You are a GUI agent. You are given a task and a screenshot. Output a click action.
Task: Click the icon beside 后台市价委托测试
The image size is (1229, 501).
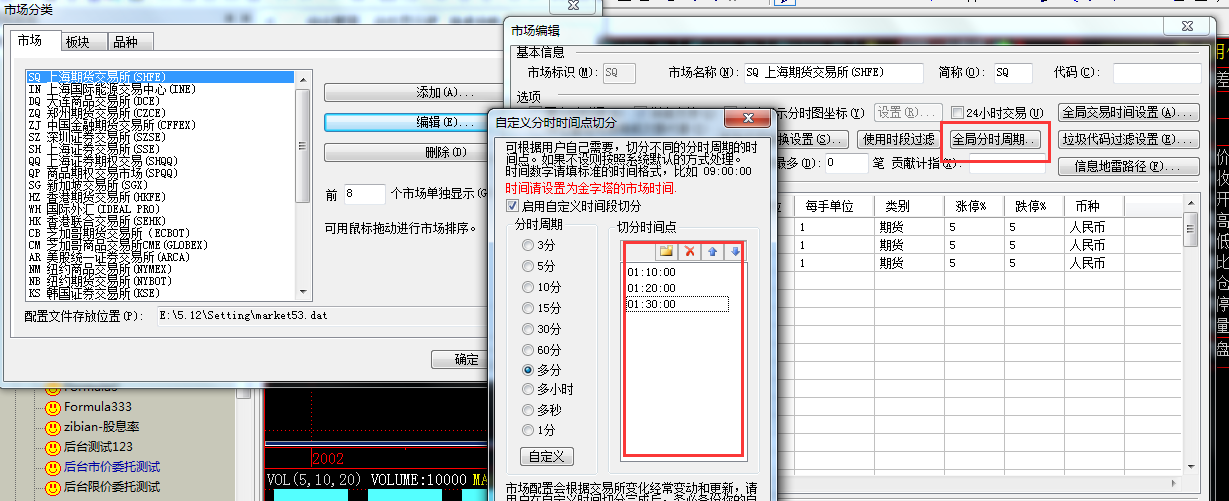click(51, 467)
